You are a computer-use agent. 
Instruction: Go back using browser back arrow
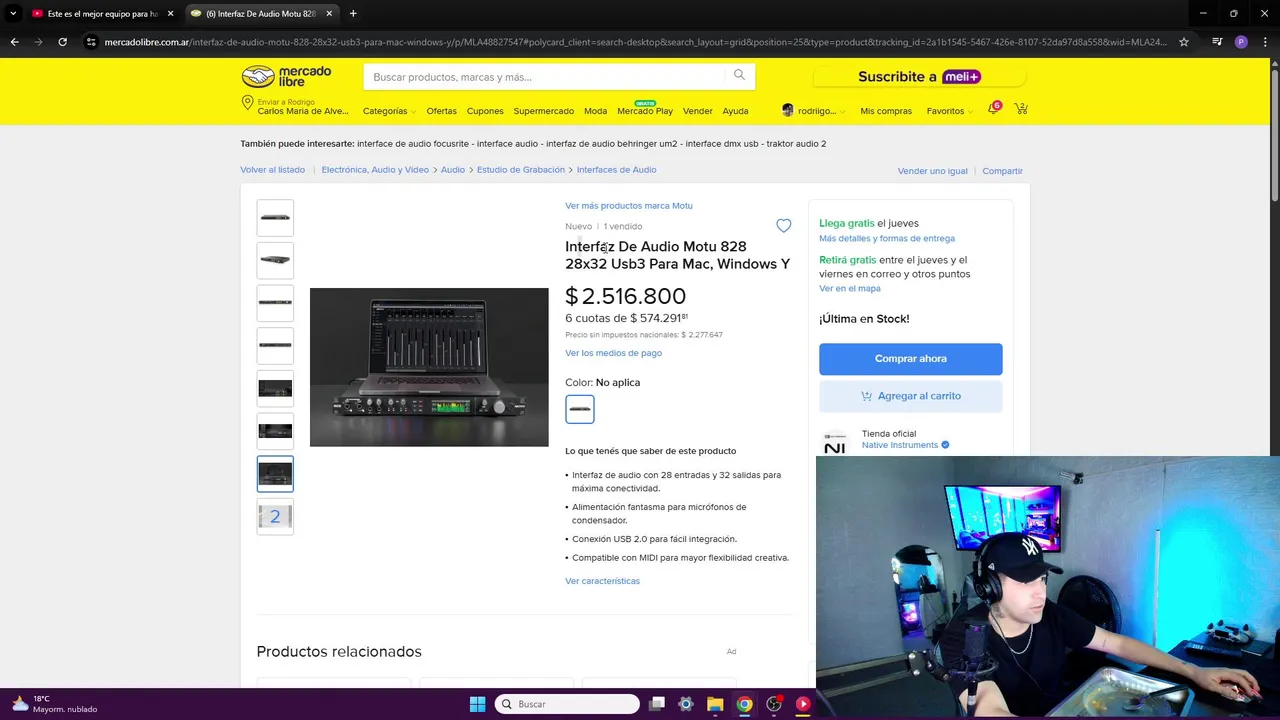click(14, 42)
